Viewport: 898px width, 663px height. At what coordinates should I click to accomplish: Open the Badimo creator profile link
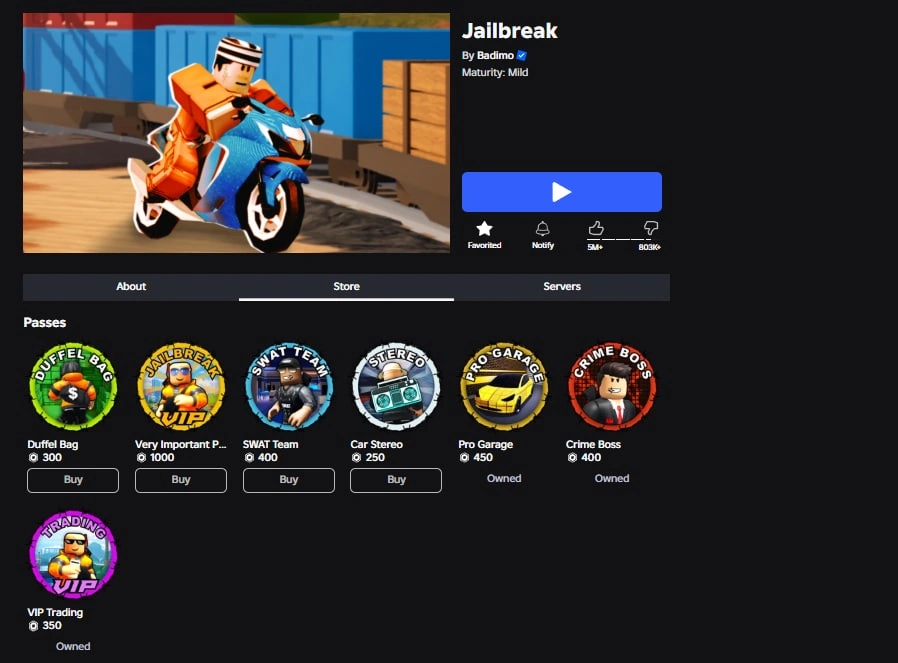[495, 56]
